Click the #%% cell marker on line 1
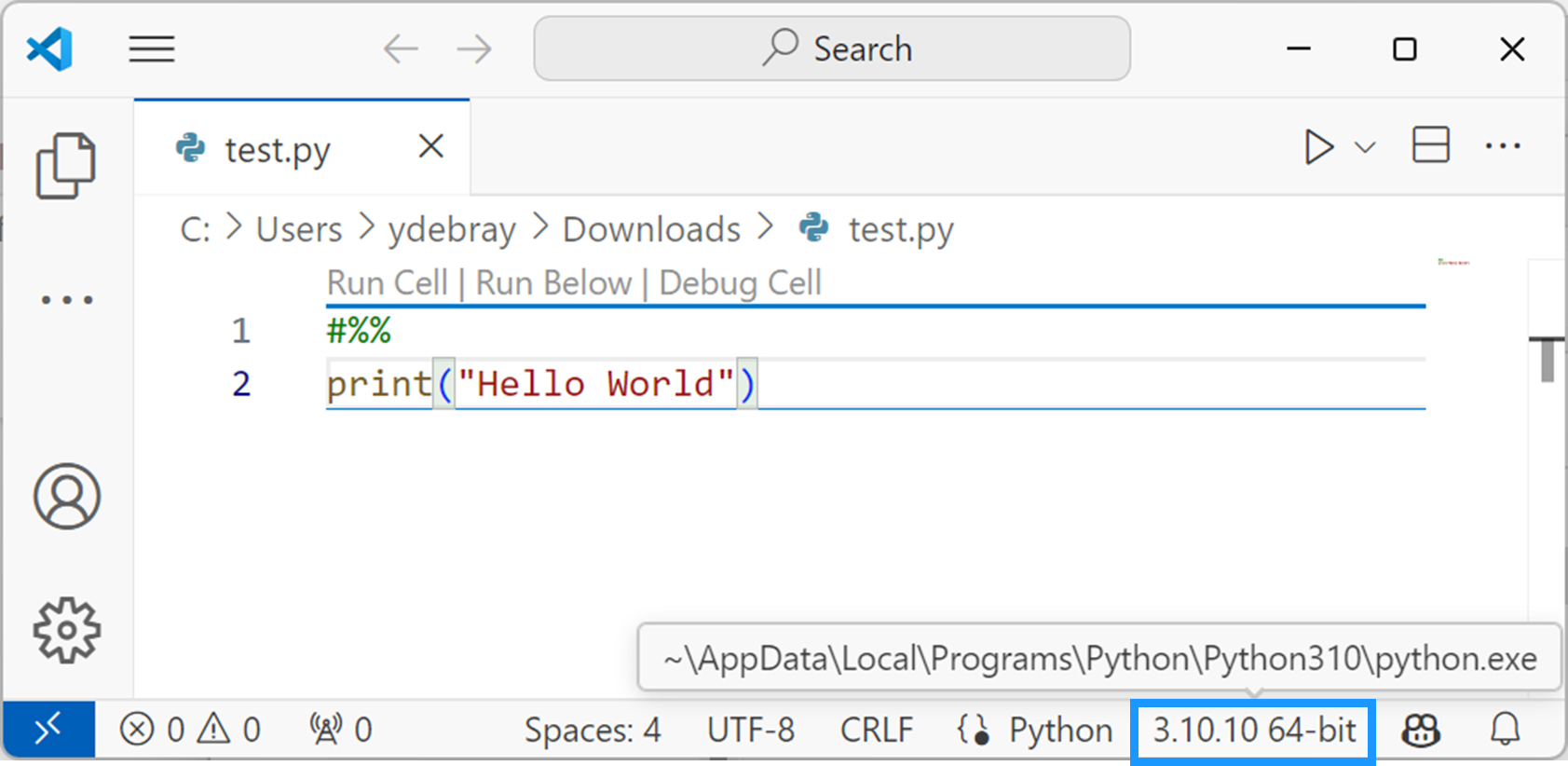 [359, 330]
